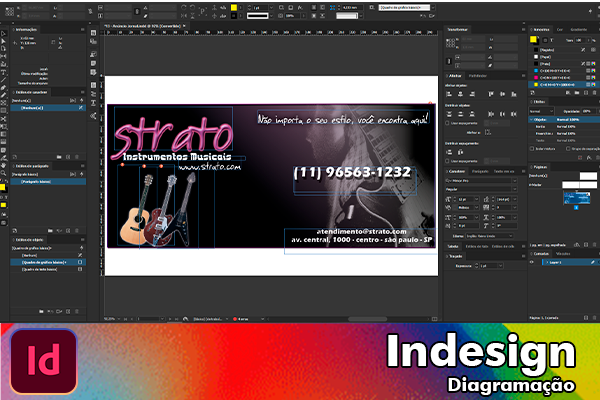Align right edges in Alinhar panel
Viewport: 600px width, 400px height.
pos(472,94)
